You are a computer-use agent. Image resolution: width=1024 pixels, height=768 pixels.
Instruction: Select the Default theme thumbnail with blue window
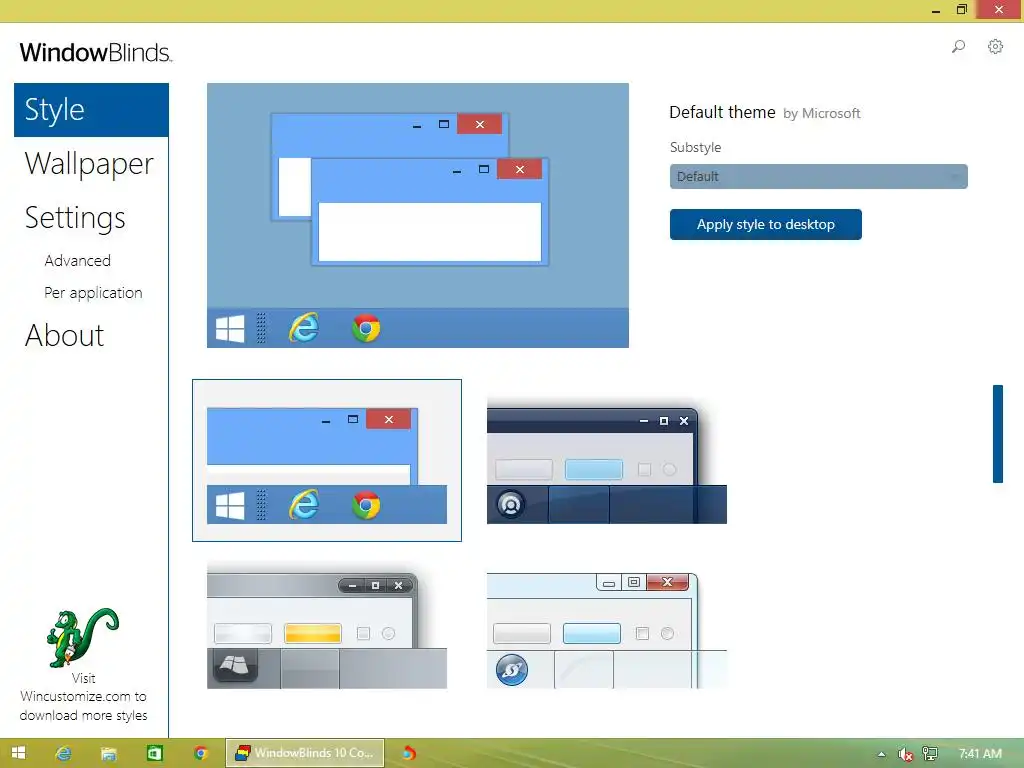(x=327, y=460)
